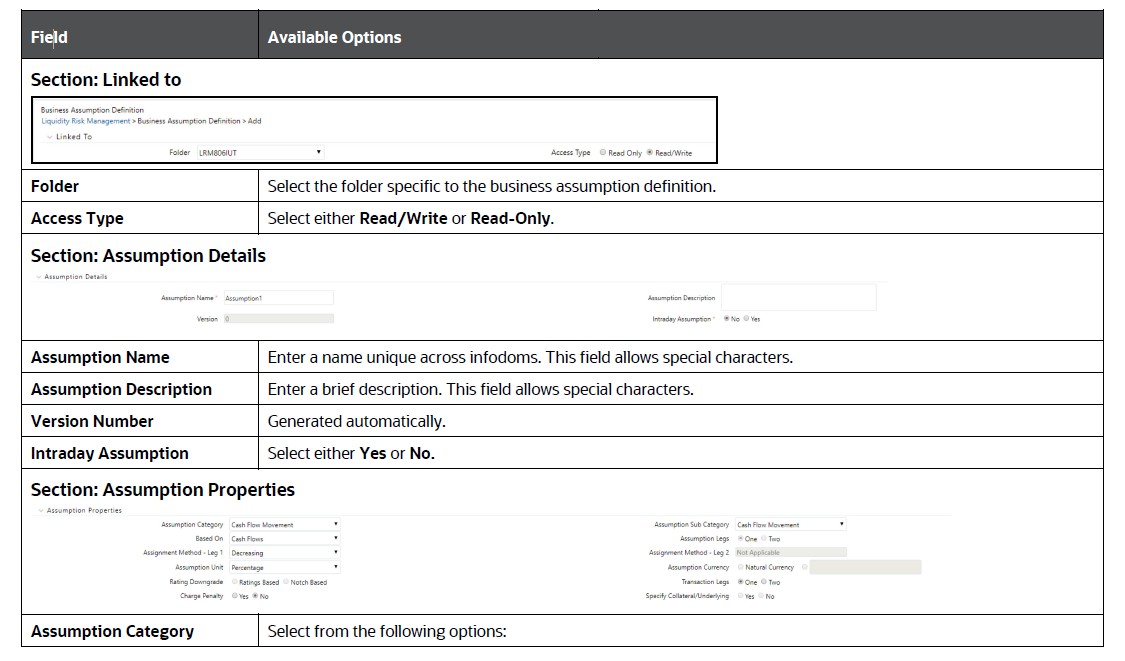The image size is (1125, 661).
Task: Click the Assumption Description text box
Action: [x=799, y=297]
